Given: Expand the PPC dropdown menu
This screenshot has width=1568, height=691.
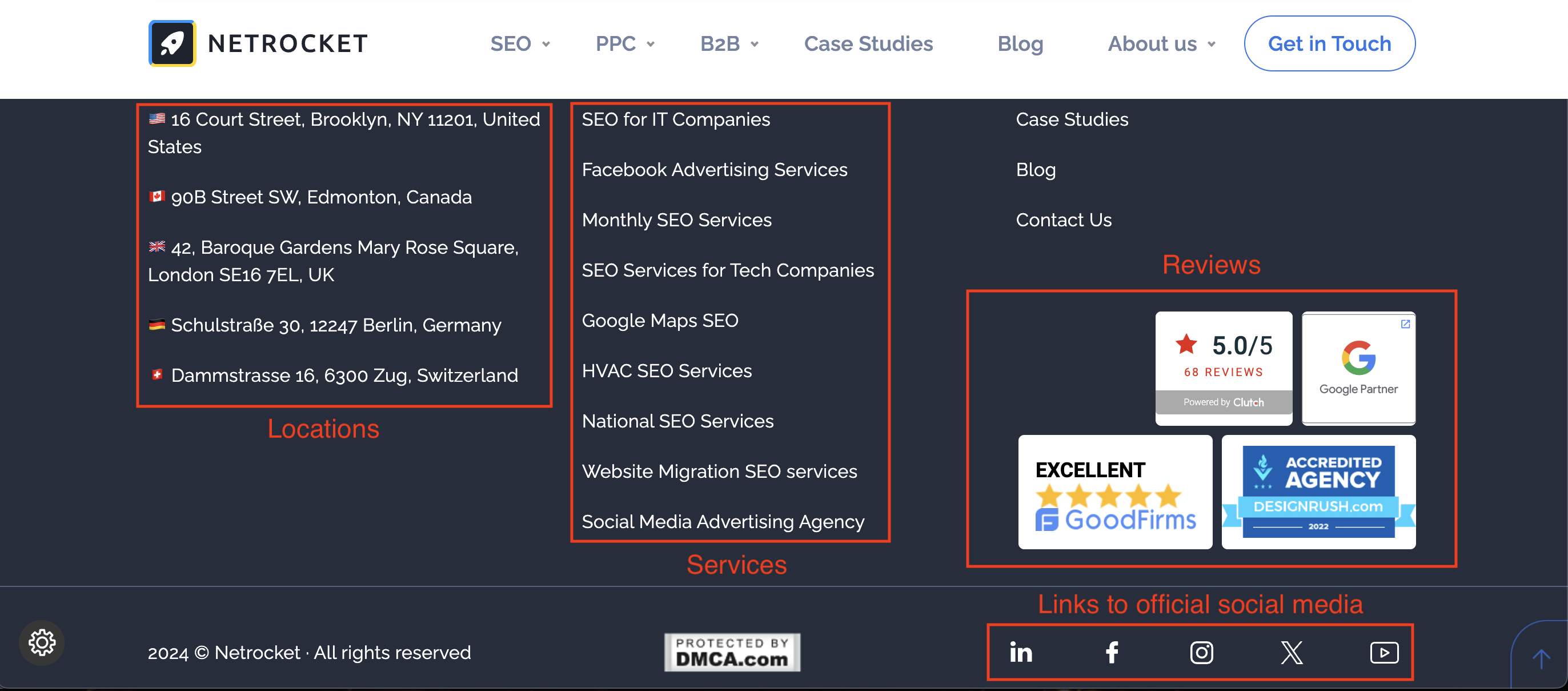Looking at the screenshot, I should [624, 44].
